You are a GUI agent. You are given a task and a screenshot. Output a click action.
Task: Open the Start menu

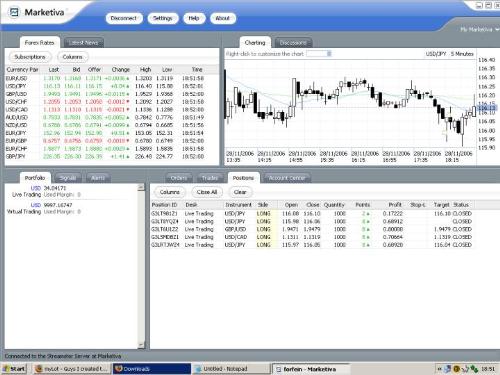coord(14,369)
